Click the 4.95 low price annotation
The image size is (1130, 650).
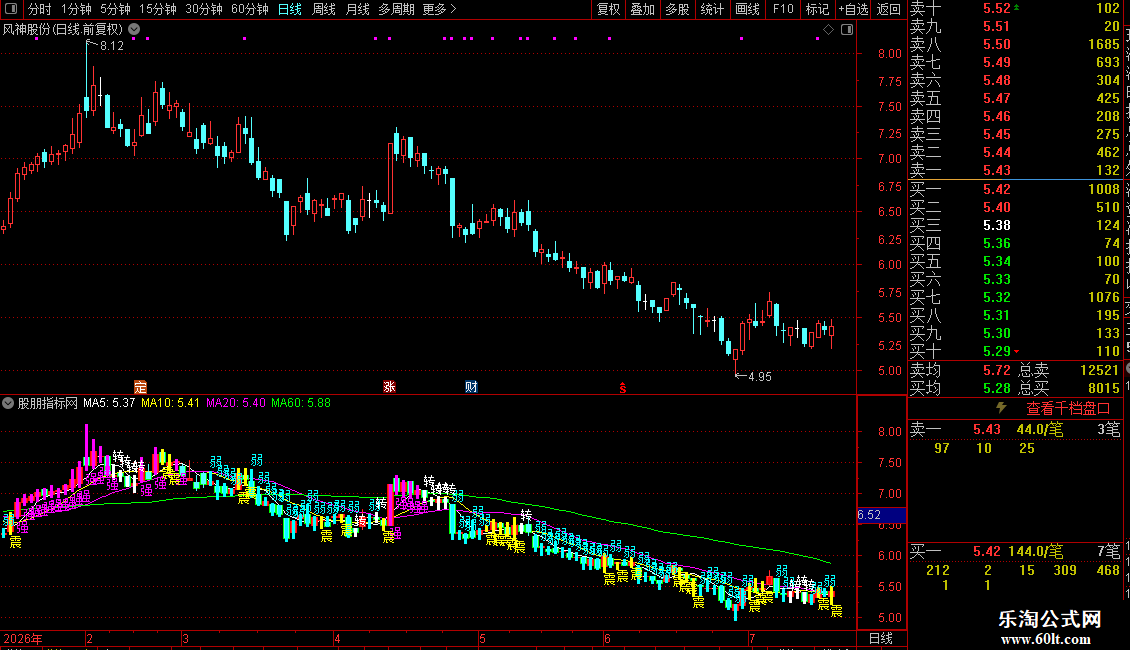(760, 376)
